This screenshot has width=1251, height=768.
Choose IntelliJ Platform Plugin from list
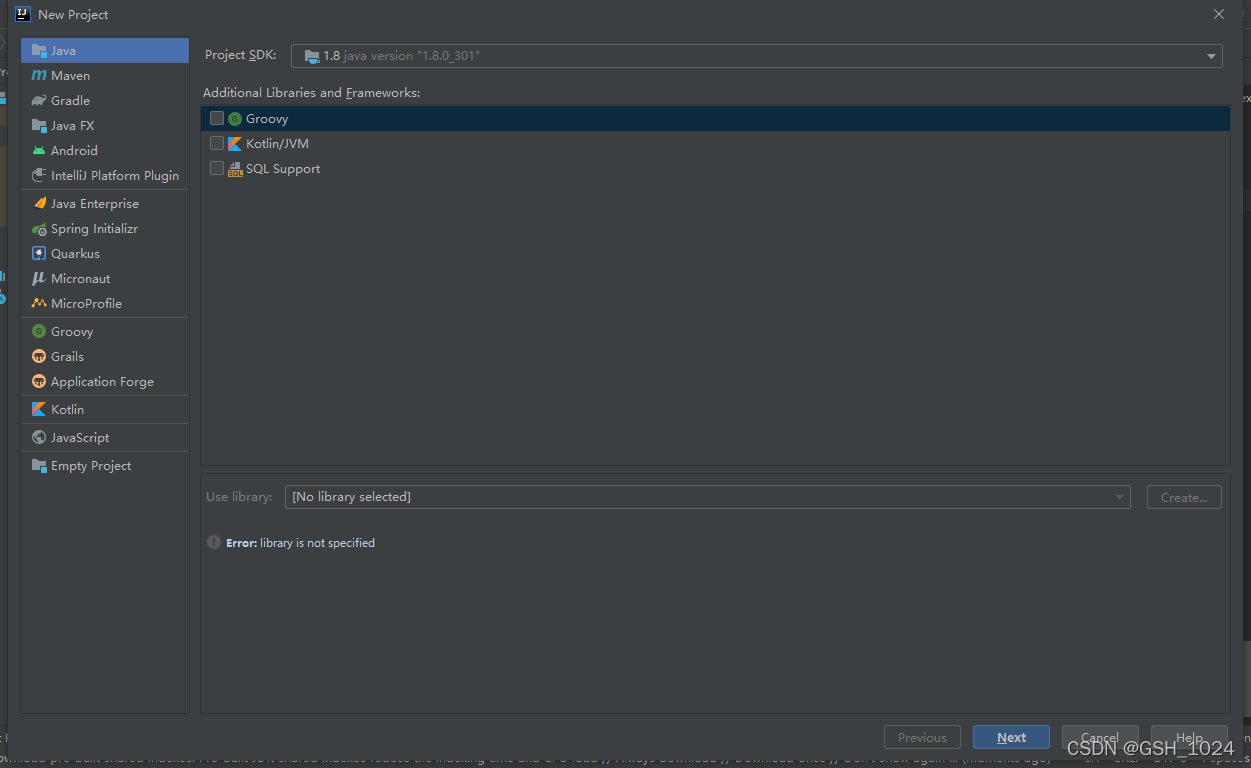105,175
